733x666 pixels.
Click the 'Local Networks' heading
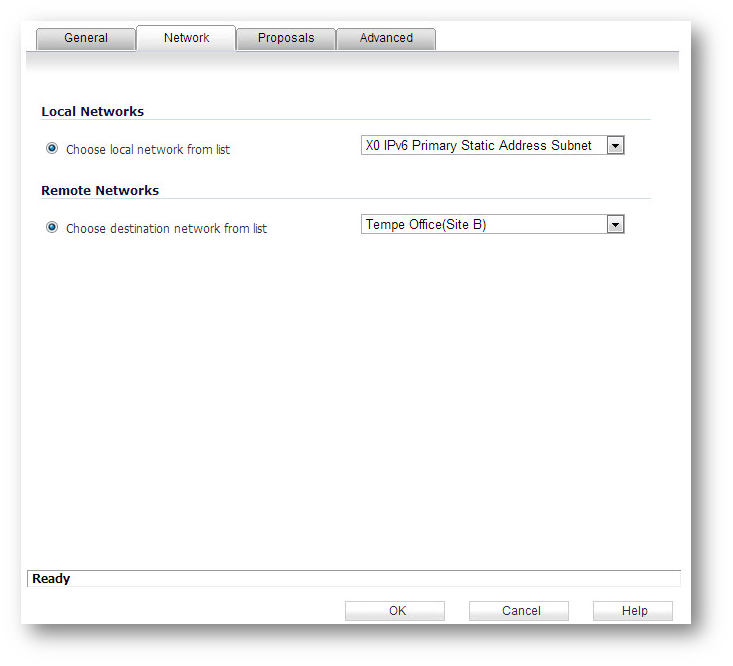(x=93, y=112)
